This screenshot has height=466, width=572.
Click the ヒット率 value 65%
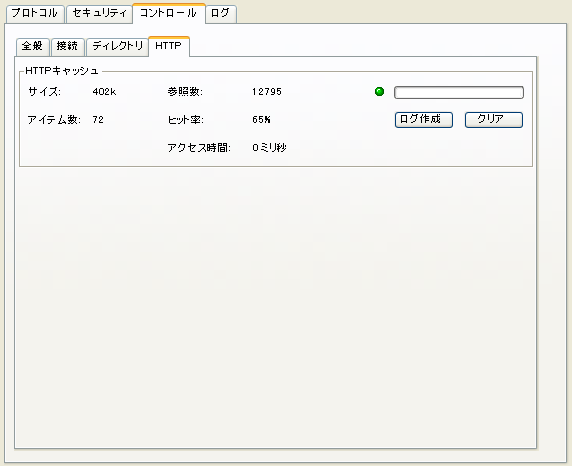261,120
